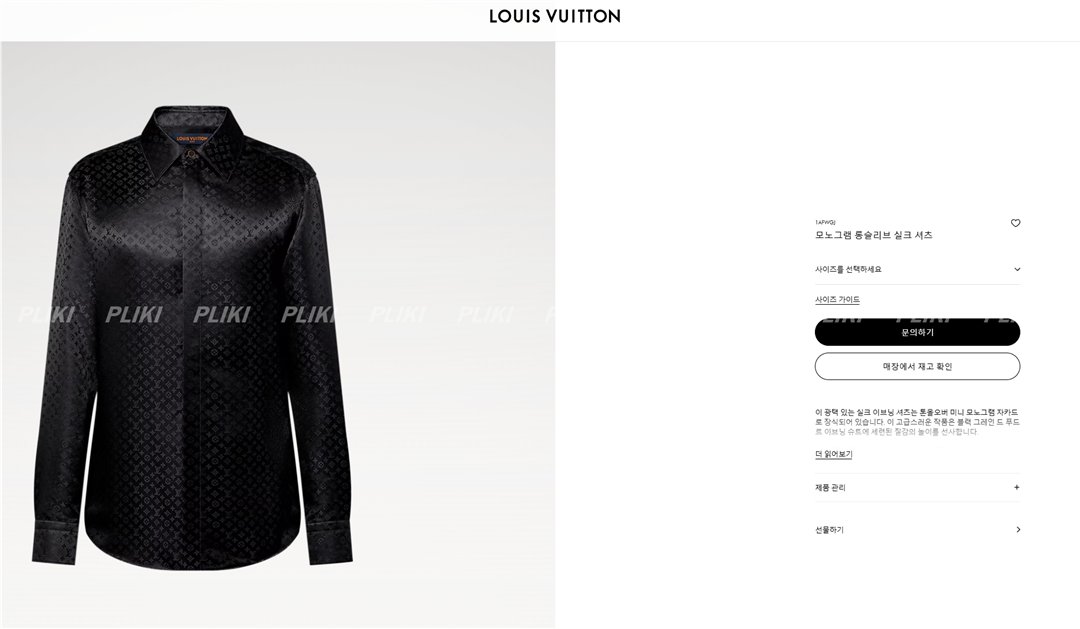Viewport: 1080px width, 629px height.
Task: Click the LOUIS VUITTON logo
Action: point(554,17)
